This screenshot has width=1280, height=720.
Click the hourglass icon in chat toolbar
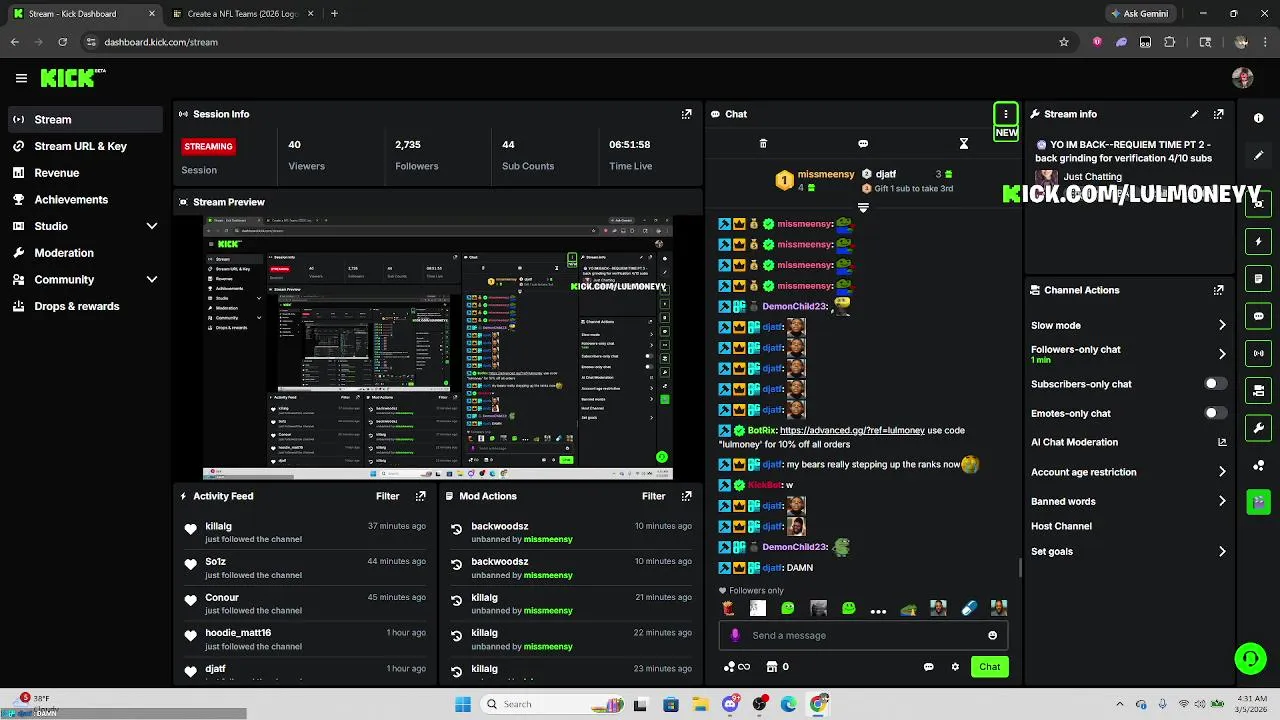click(x=964, y=144)
